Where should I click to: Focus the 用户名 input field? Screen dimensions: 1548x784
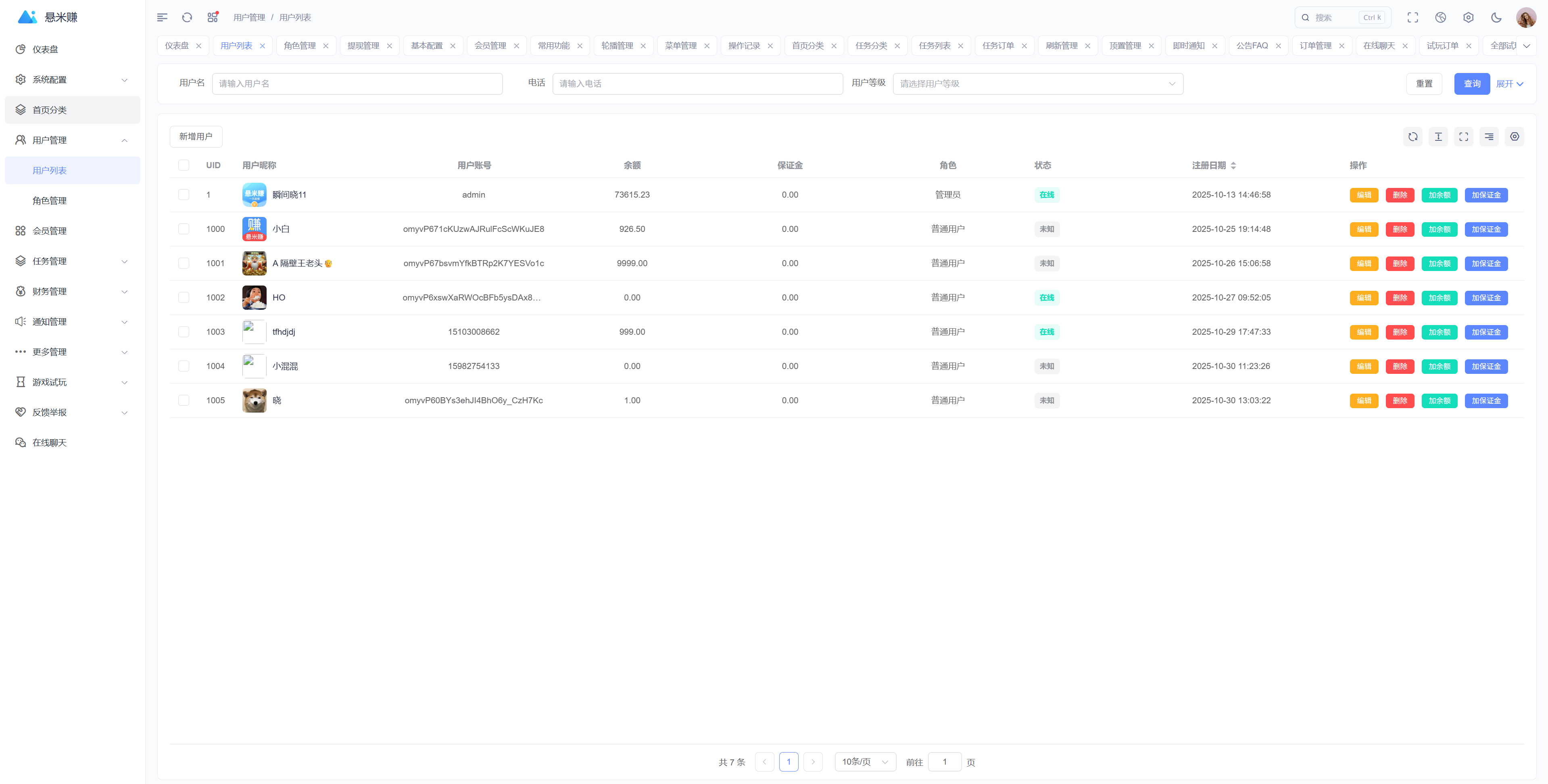click(357, 83)
